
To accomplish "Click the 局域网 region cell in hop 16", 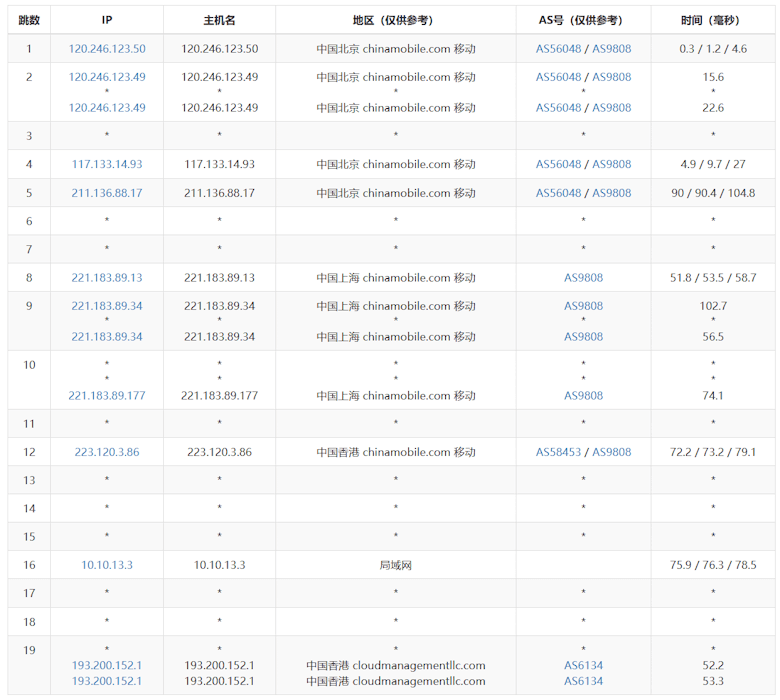I will 395,565.
